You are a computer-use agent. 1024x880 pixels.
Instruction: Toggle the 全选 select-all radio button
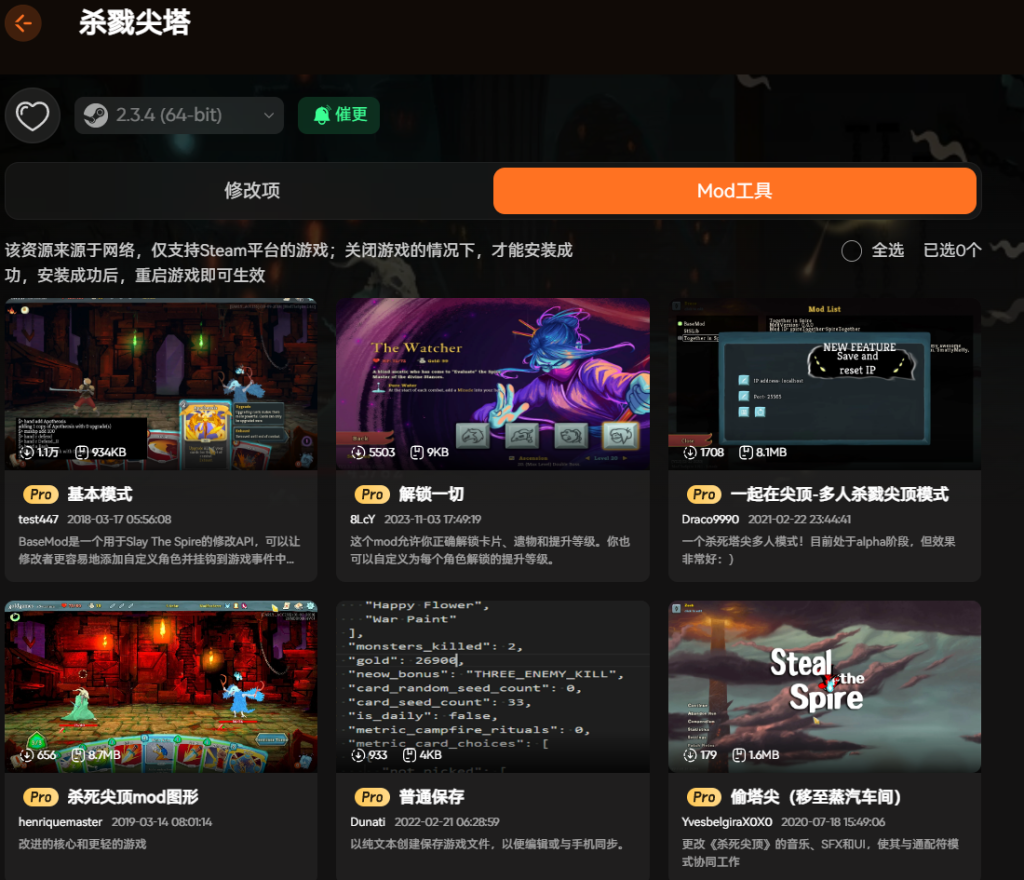851,250
